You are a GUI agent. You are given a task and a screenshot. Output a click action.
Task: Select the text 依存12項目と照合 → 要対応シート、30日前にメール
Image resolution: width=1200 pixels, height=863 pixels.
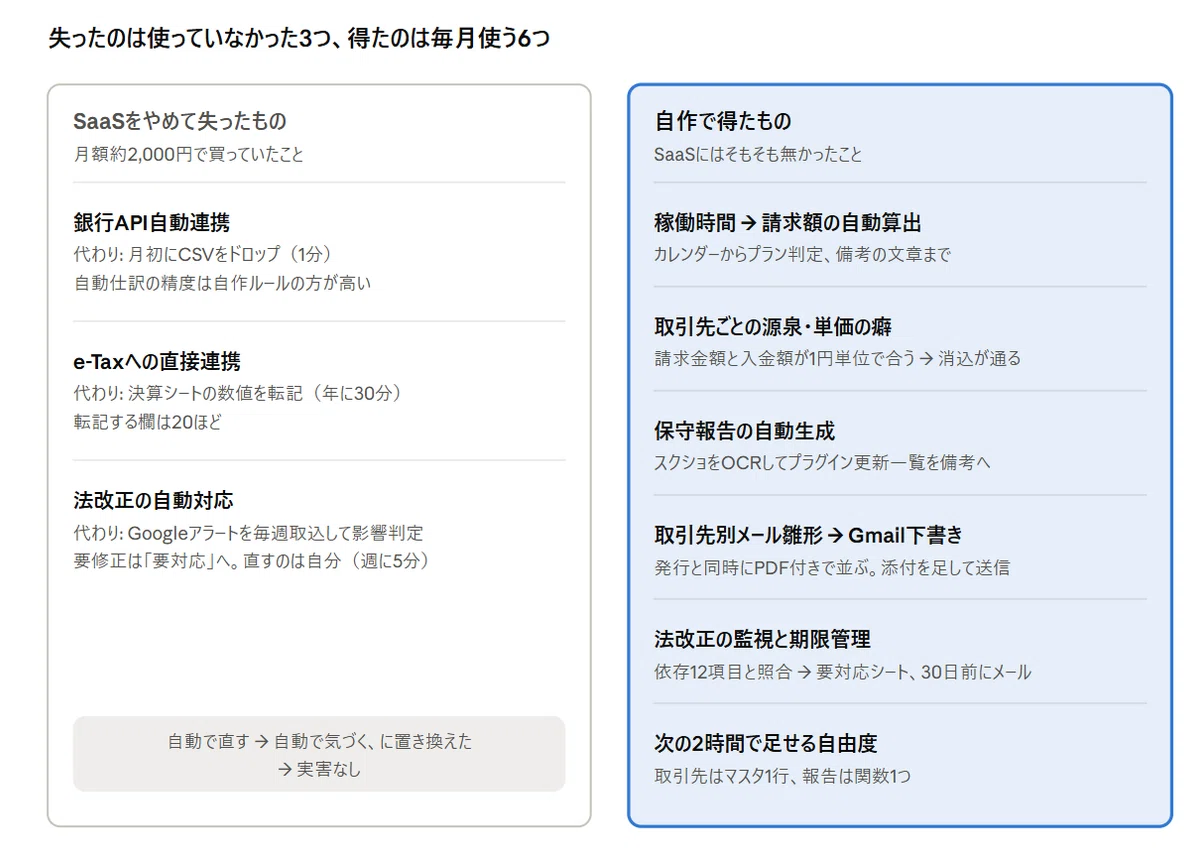tap(843, 671)
